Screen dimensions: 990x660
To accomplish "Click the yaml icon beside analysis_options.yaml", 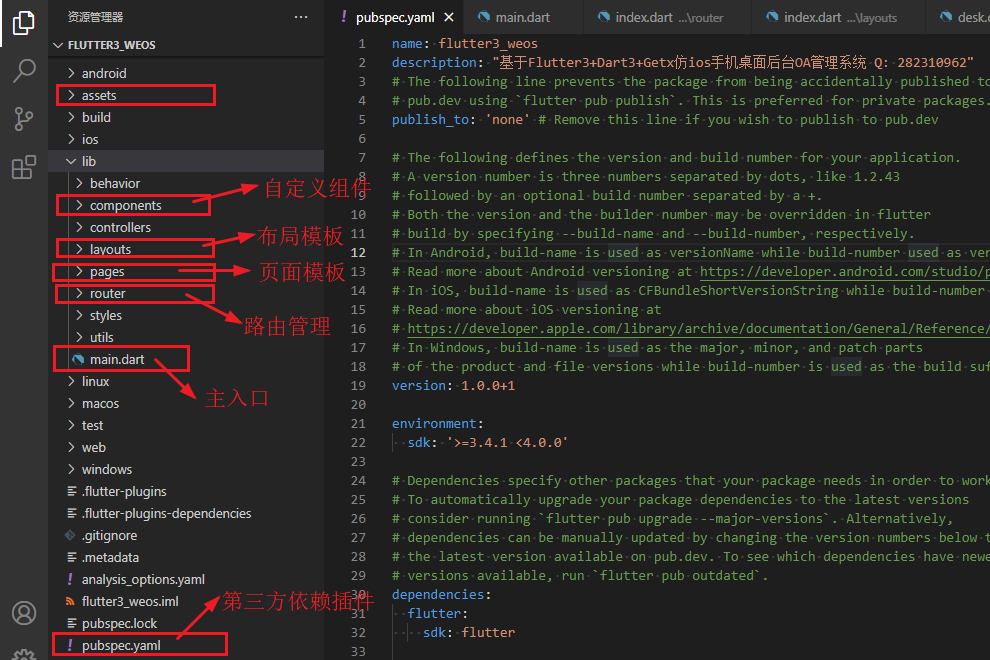I will click(x=70, y=579).
